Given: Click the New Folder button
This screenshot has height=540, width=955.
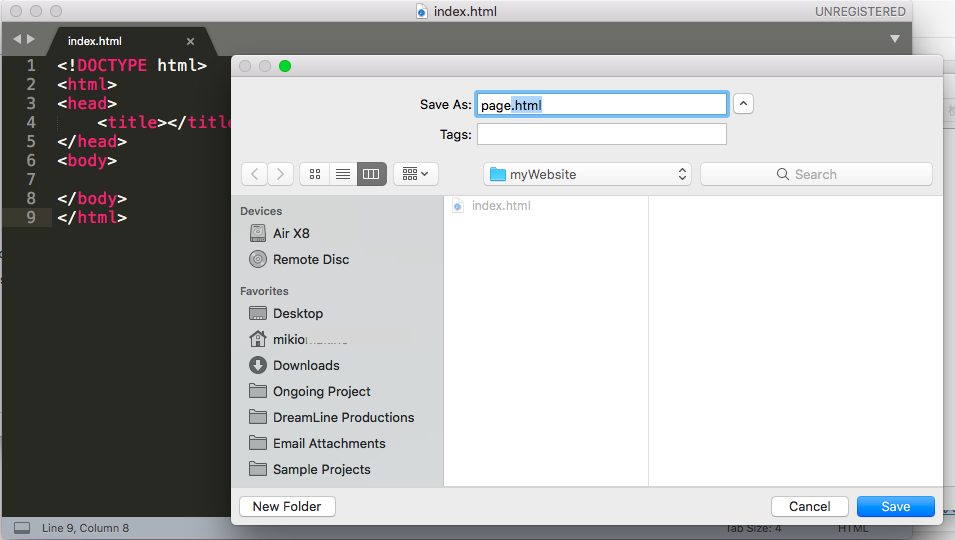Looking at the screenshot, I should point(287,507).
